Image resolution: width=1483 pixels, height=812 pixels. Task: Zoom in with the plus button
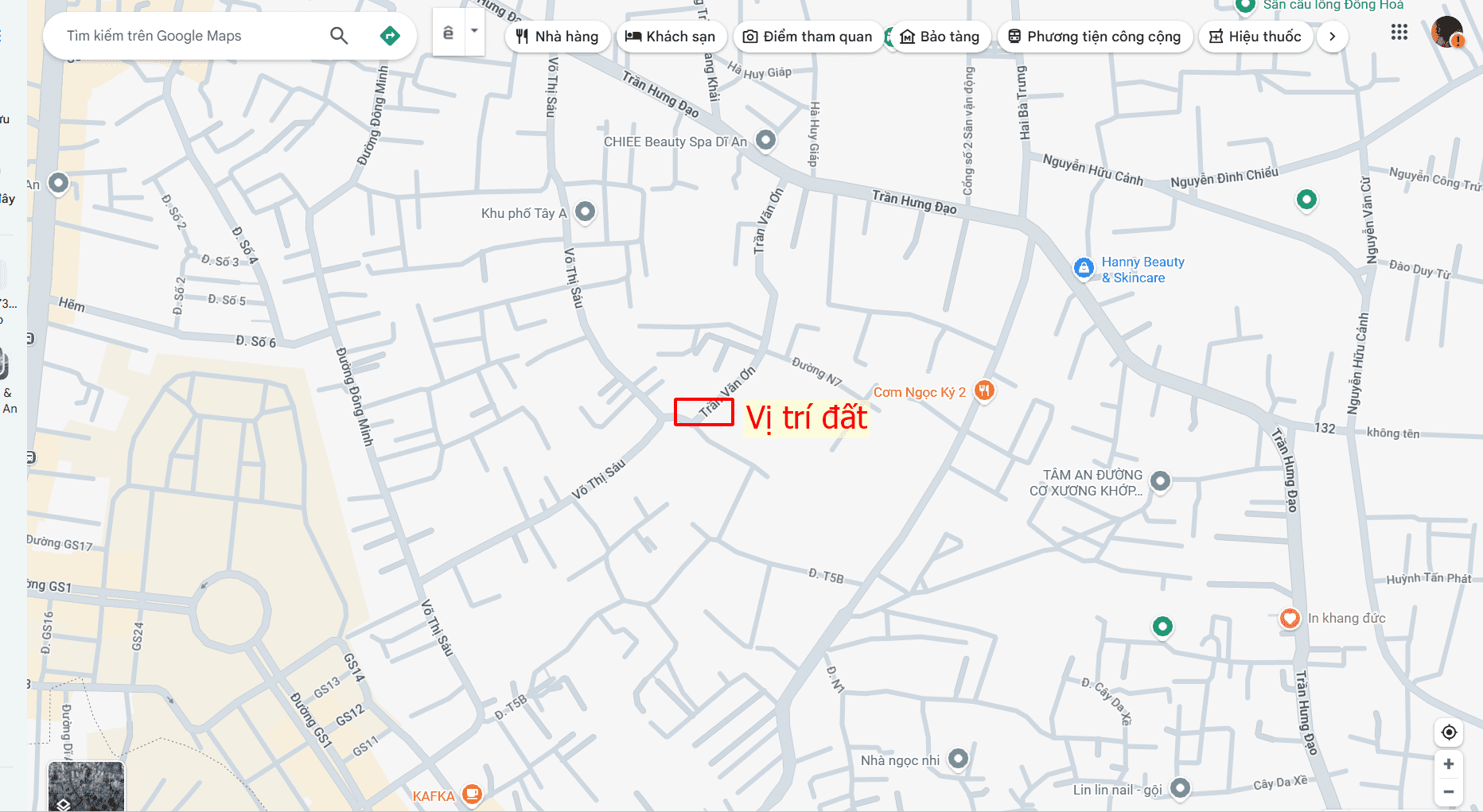point(1449,763)
